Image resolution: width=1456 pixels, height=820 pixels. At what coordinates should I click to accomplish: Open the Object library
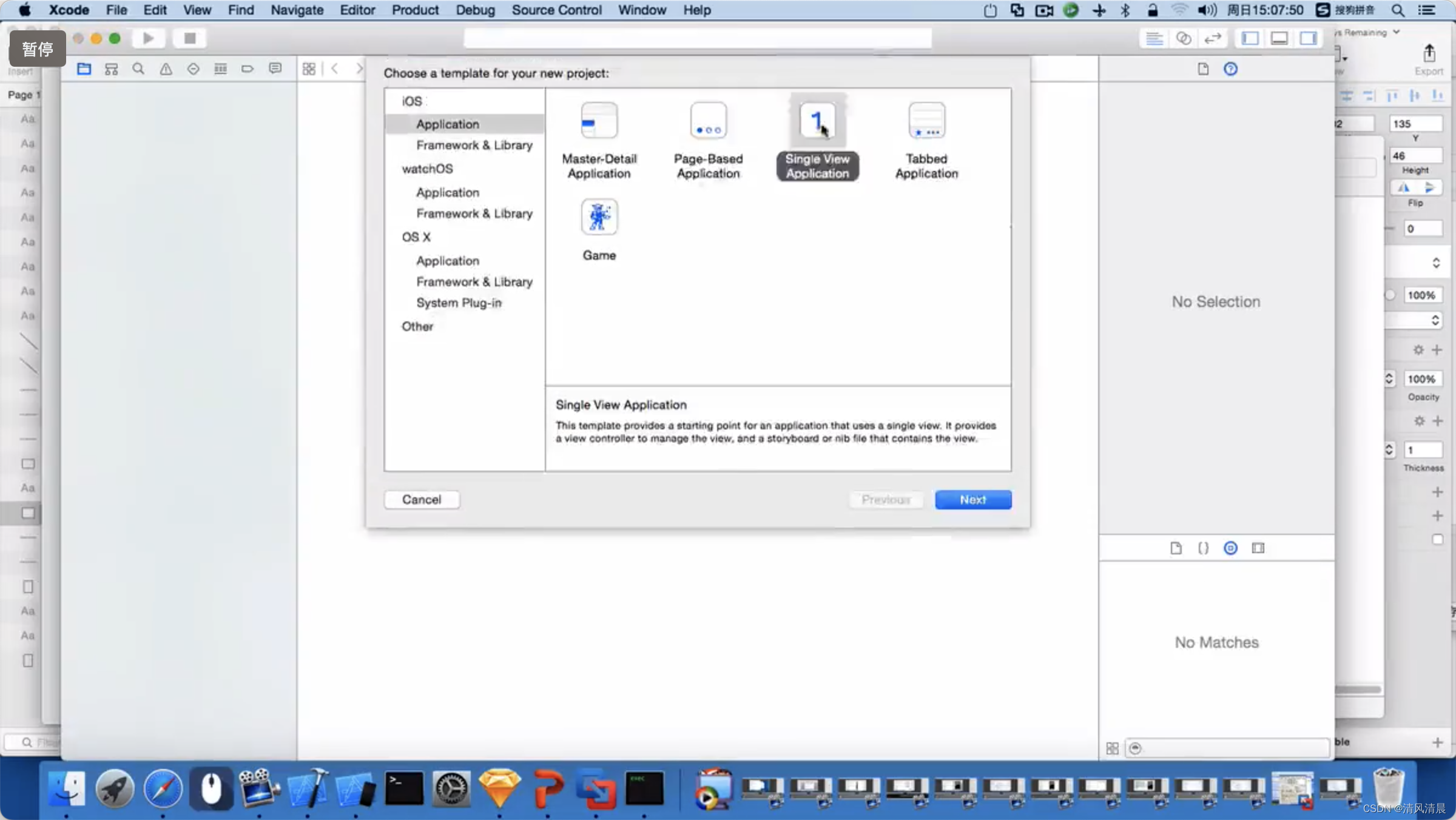point(1230,548)
